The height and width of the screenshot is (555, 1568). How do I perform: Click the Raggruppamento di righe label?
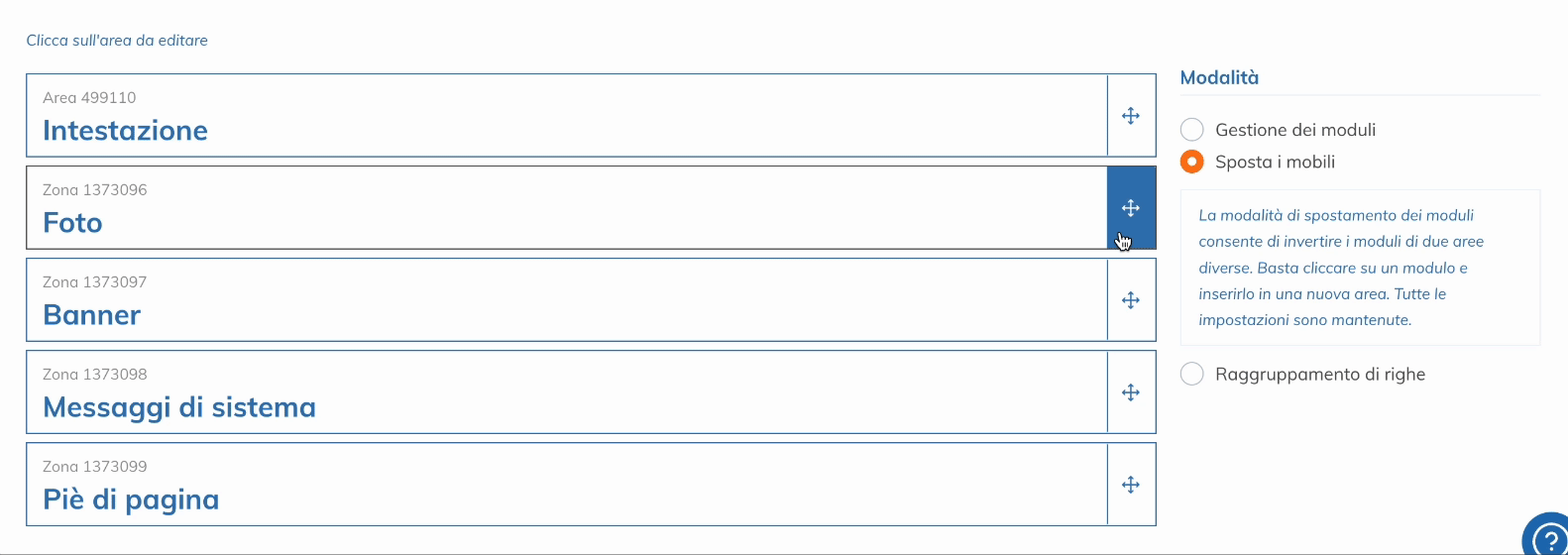[x=1320, y=374]
